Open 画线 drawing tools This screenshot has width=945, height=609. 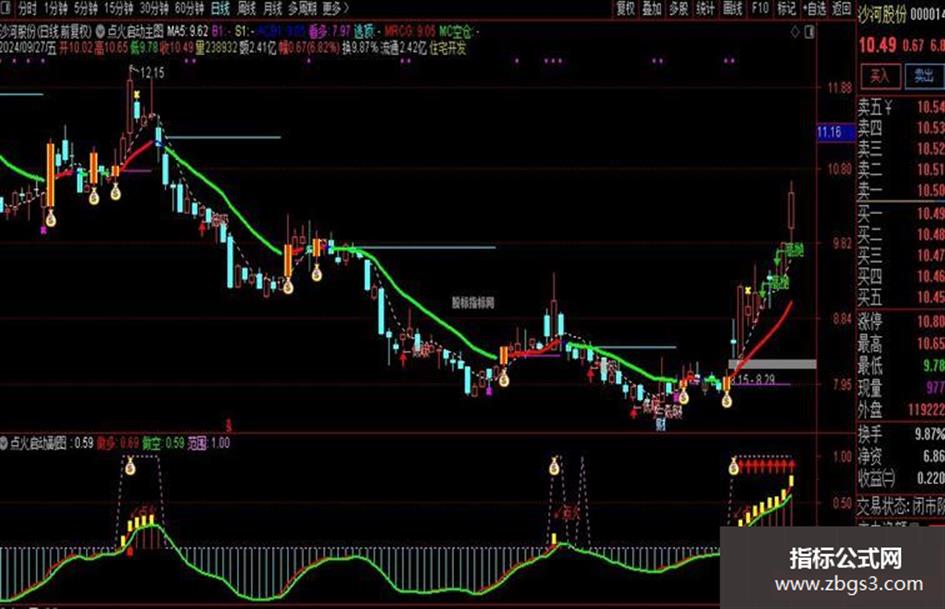point(732,8)
